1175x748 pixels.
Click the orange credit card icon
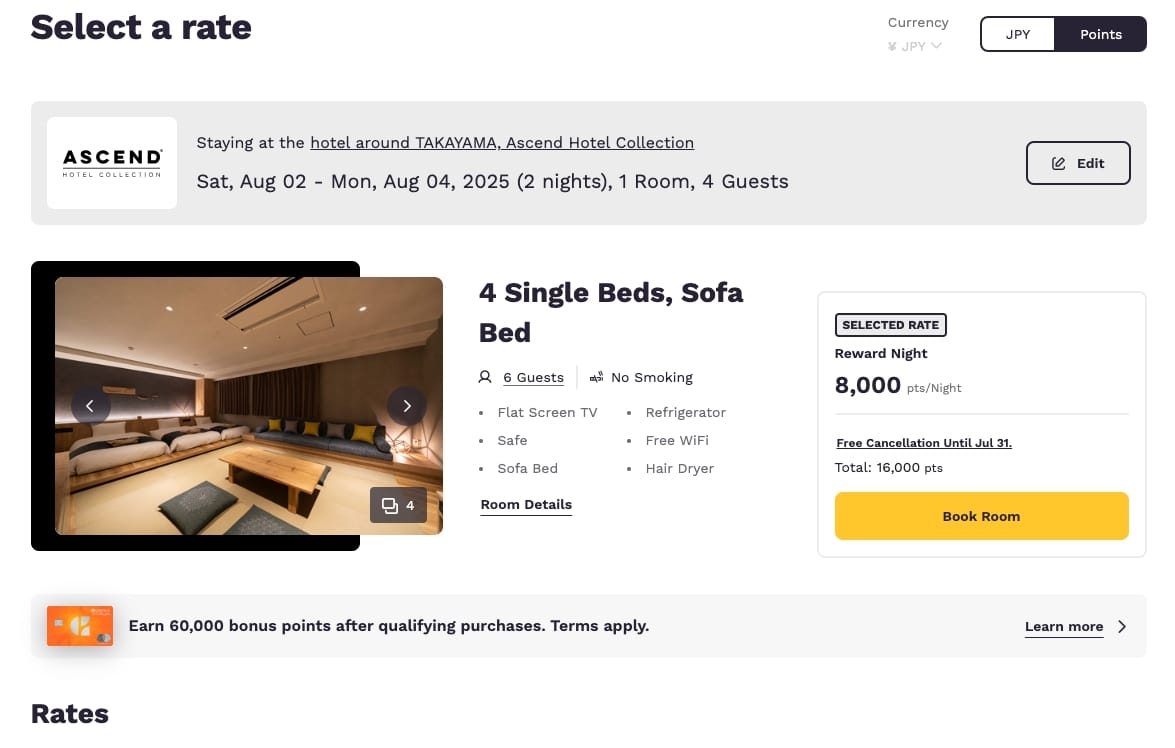click(x=80, y=626)
